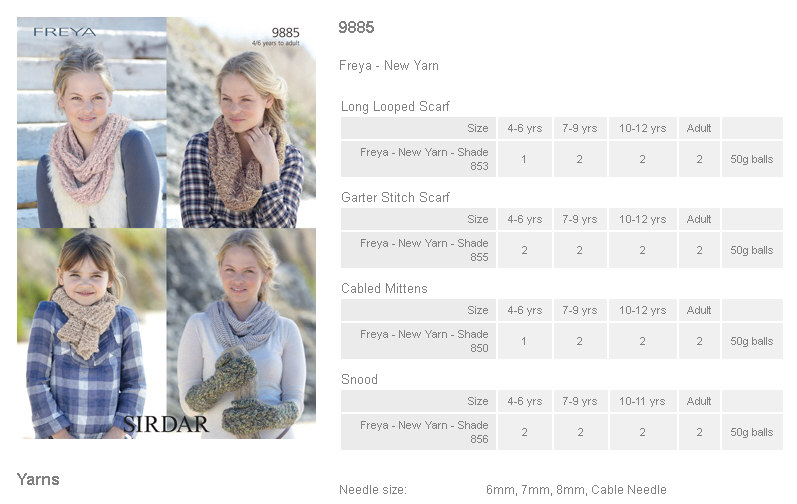Viewport: 797px width, 504px height.
Task: Click the Yarns heading below the image
Action: click(x=38, y=479)
